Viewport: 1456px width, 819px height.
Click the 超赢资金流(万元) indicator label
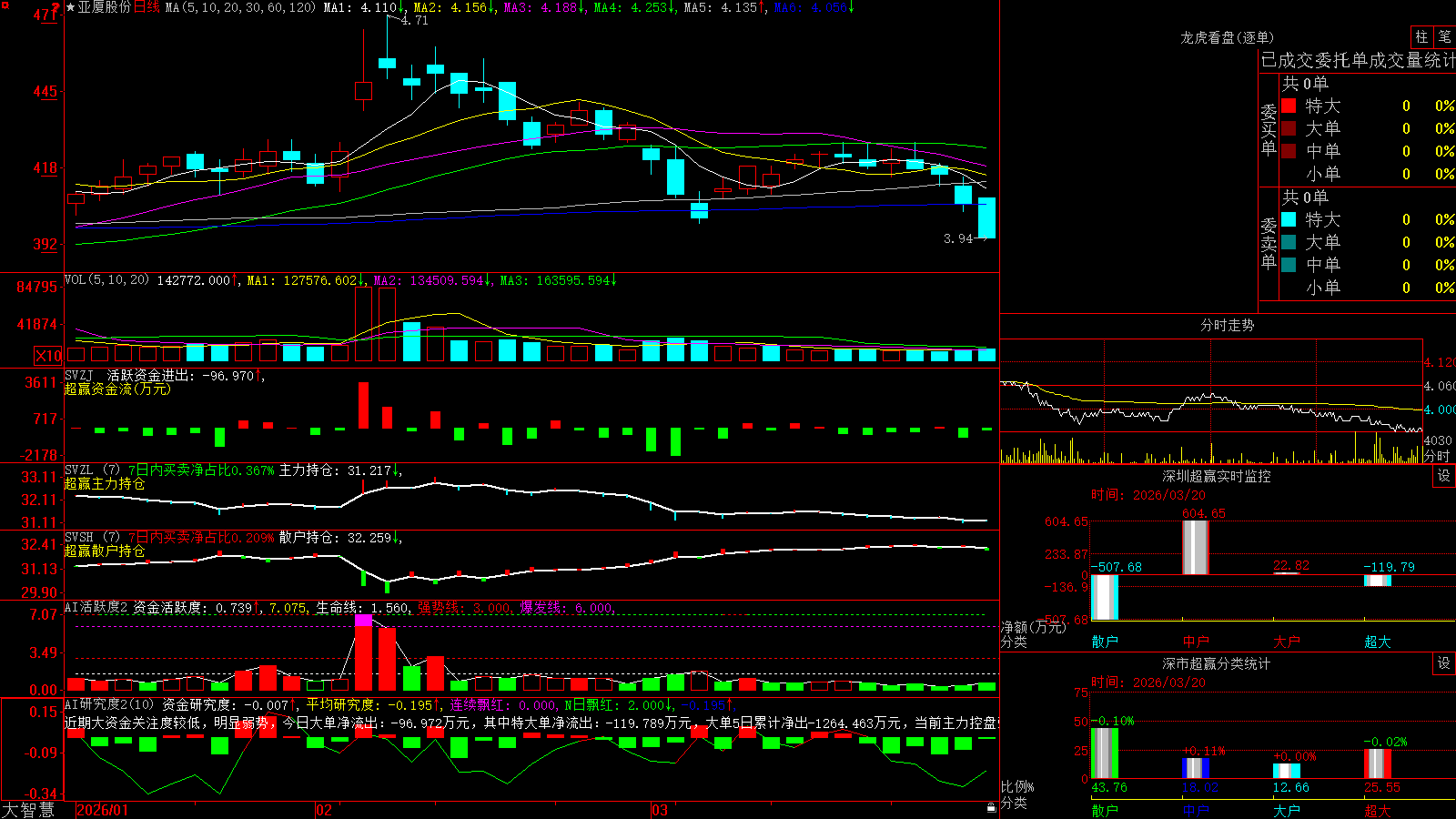(x=117, y=389)
